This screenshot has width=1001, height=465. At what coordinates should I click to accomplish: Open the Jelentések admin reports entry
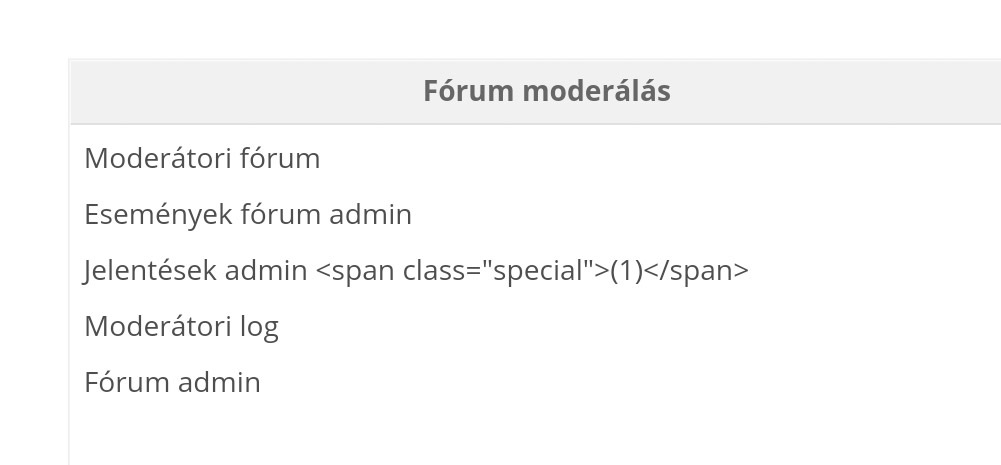416,271
